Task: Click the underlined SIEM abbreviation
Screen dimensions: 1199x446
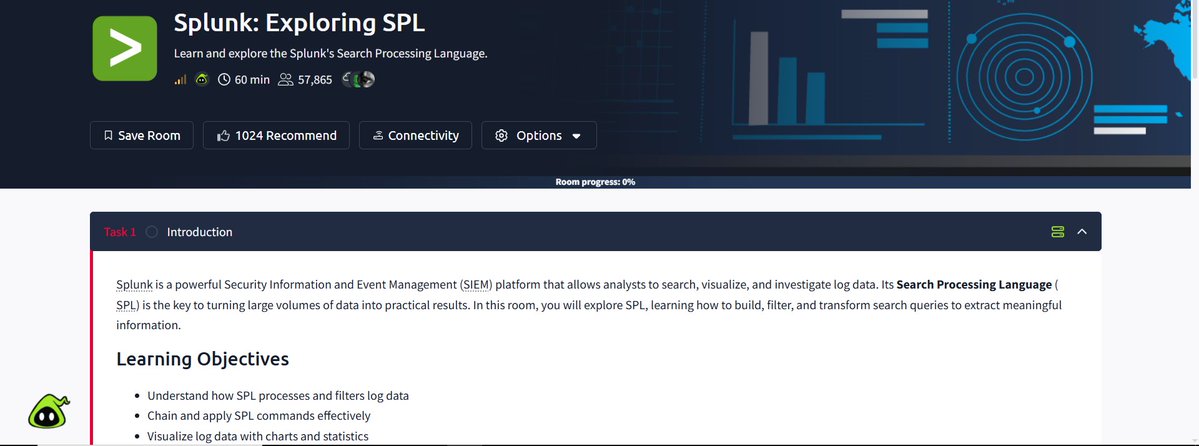Action: [x=476, y=285]
